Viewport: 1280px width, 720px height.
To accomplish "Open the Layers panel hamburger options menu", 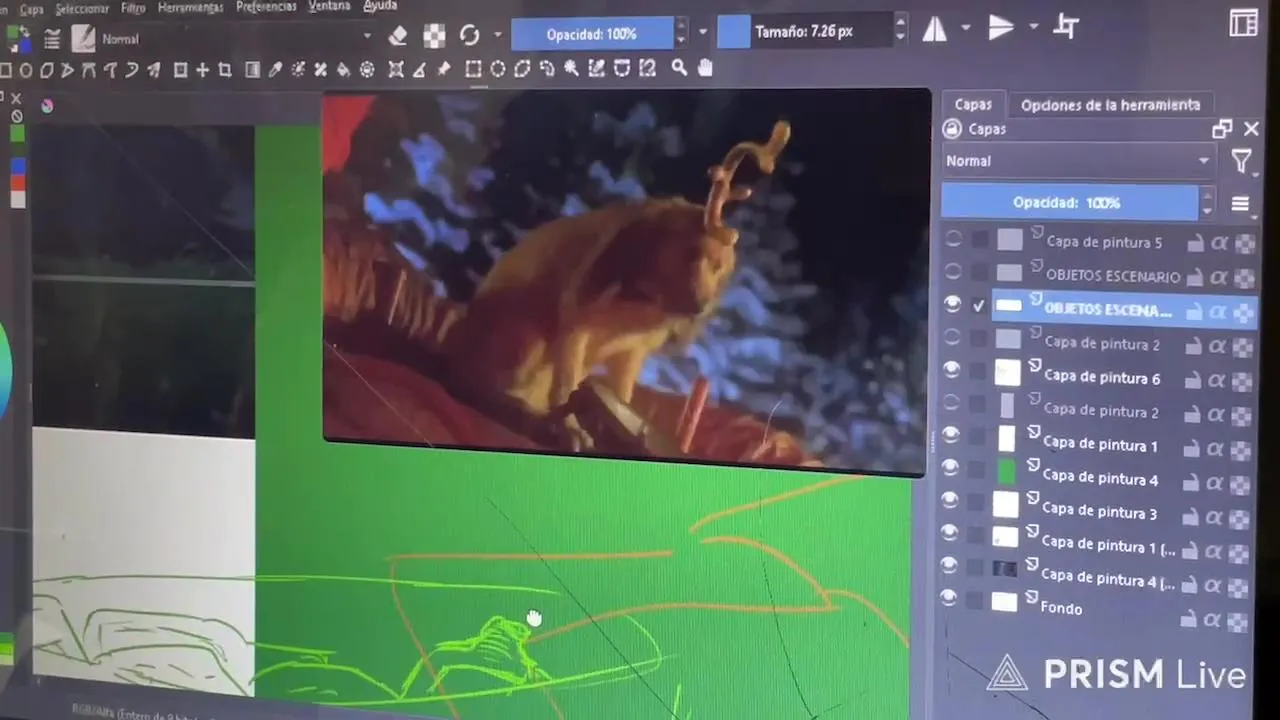I will point(1240,204).
